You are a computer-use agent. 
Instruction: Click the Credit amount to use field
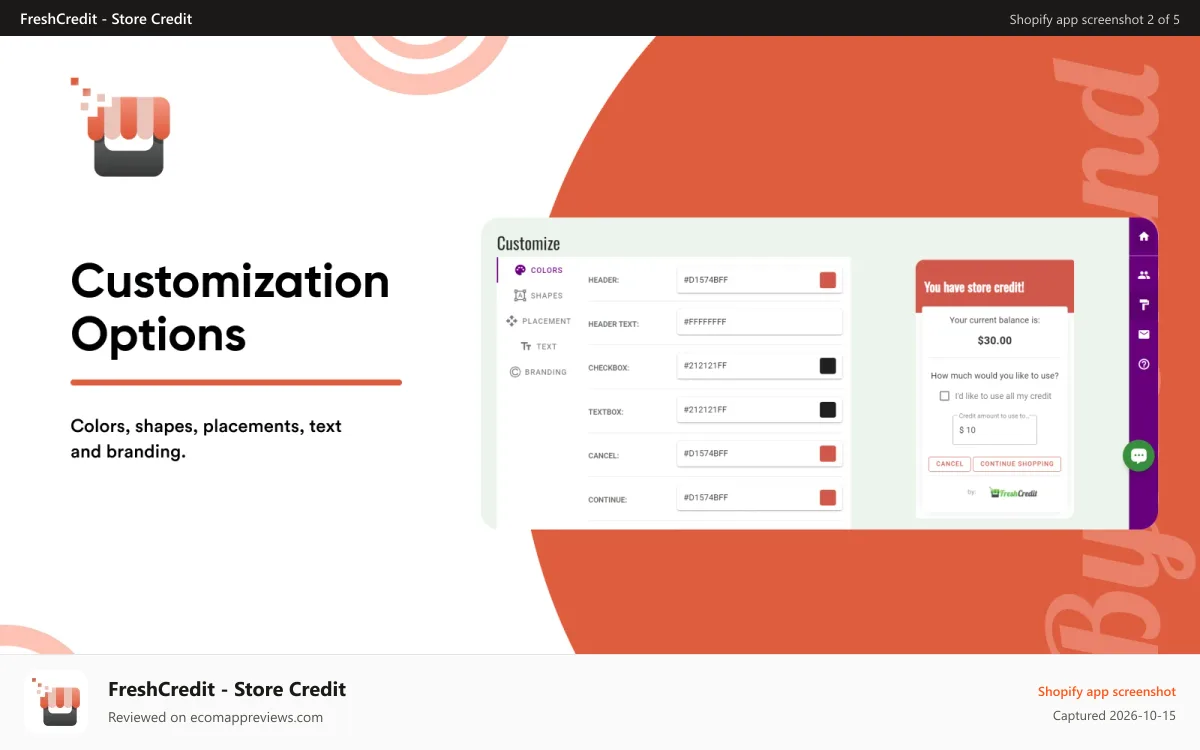point(994,429)
